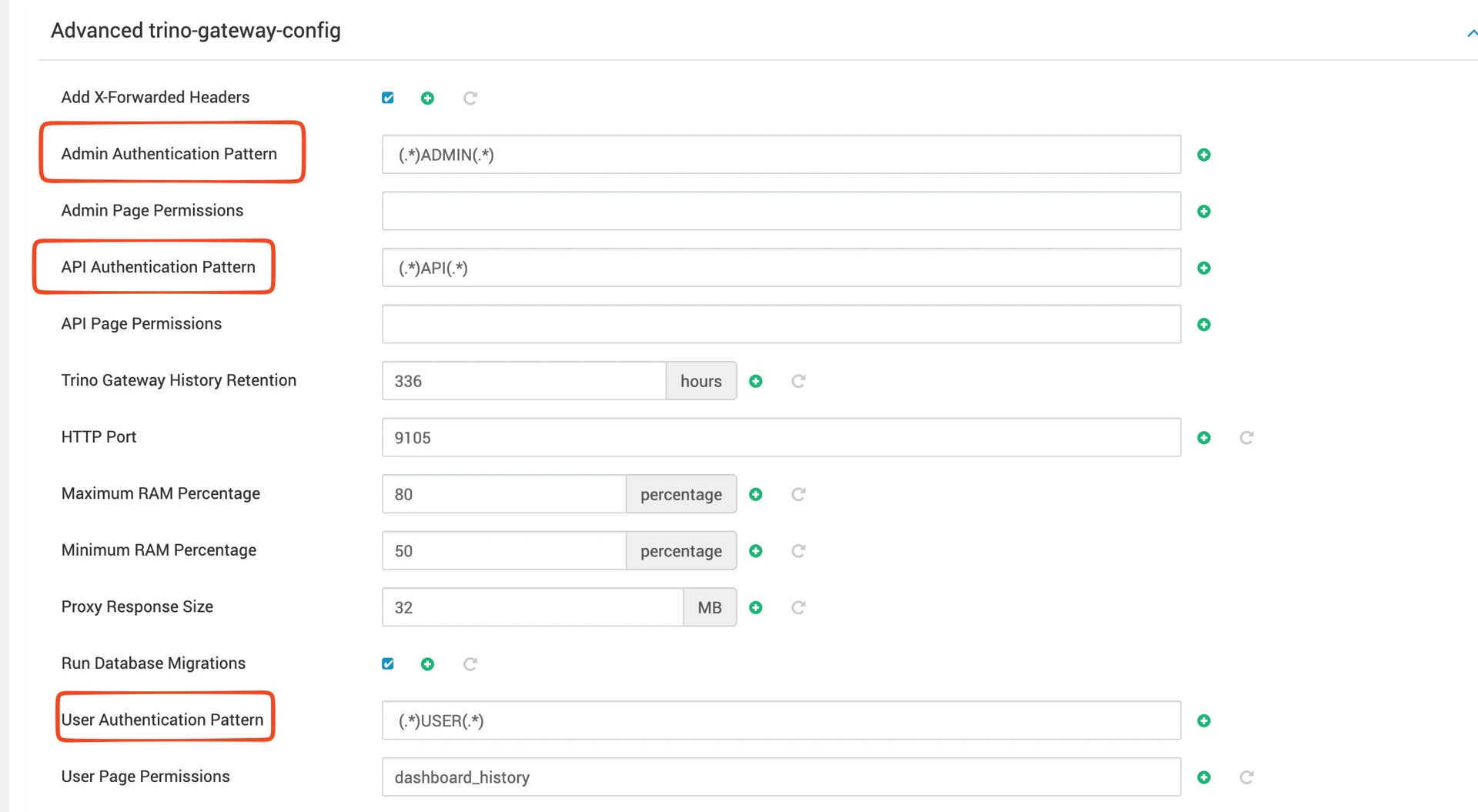Reset HTTP Port to default
Screen dimensions: 1478x812
tap(1246, 438)
